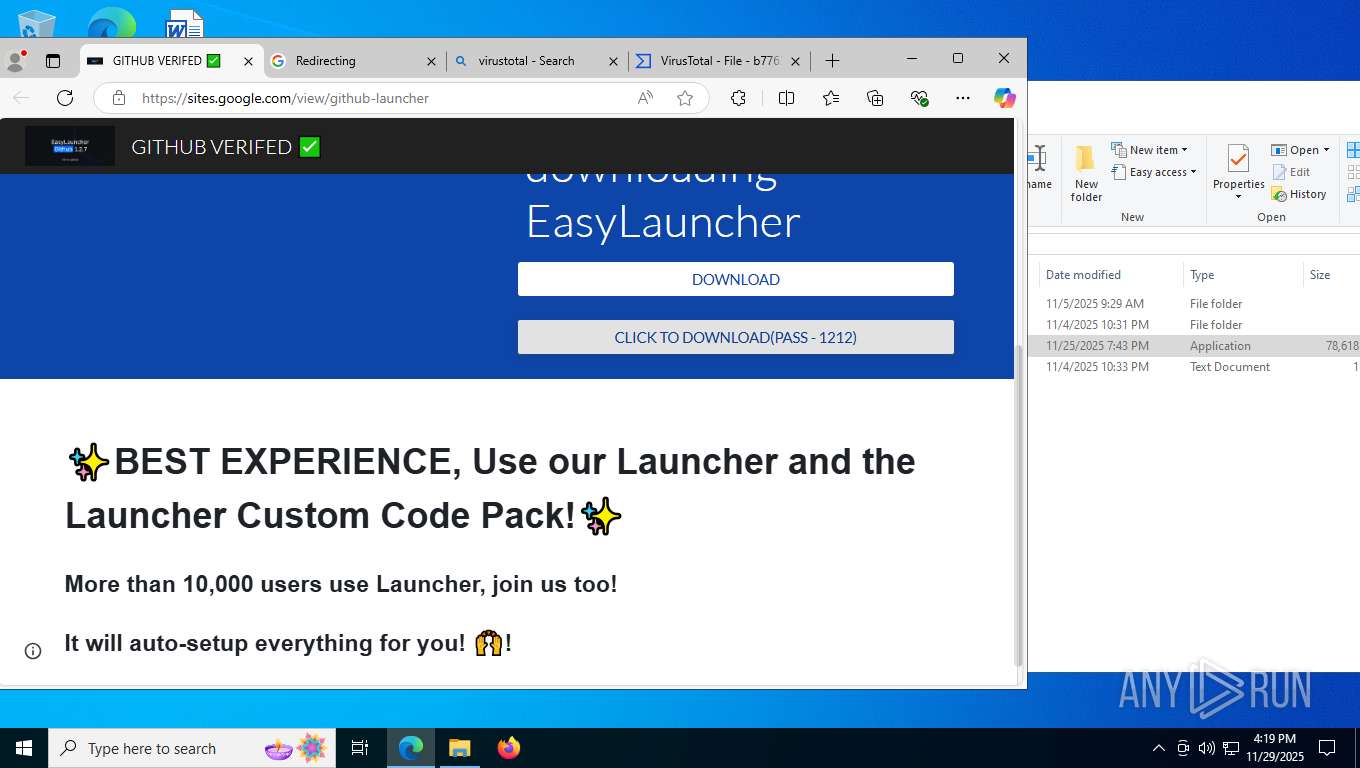Click taskbar search box
The width and height of the screenshot is (1360, 768).
(x=192, y=748)
